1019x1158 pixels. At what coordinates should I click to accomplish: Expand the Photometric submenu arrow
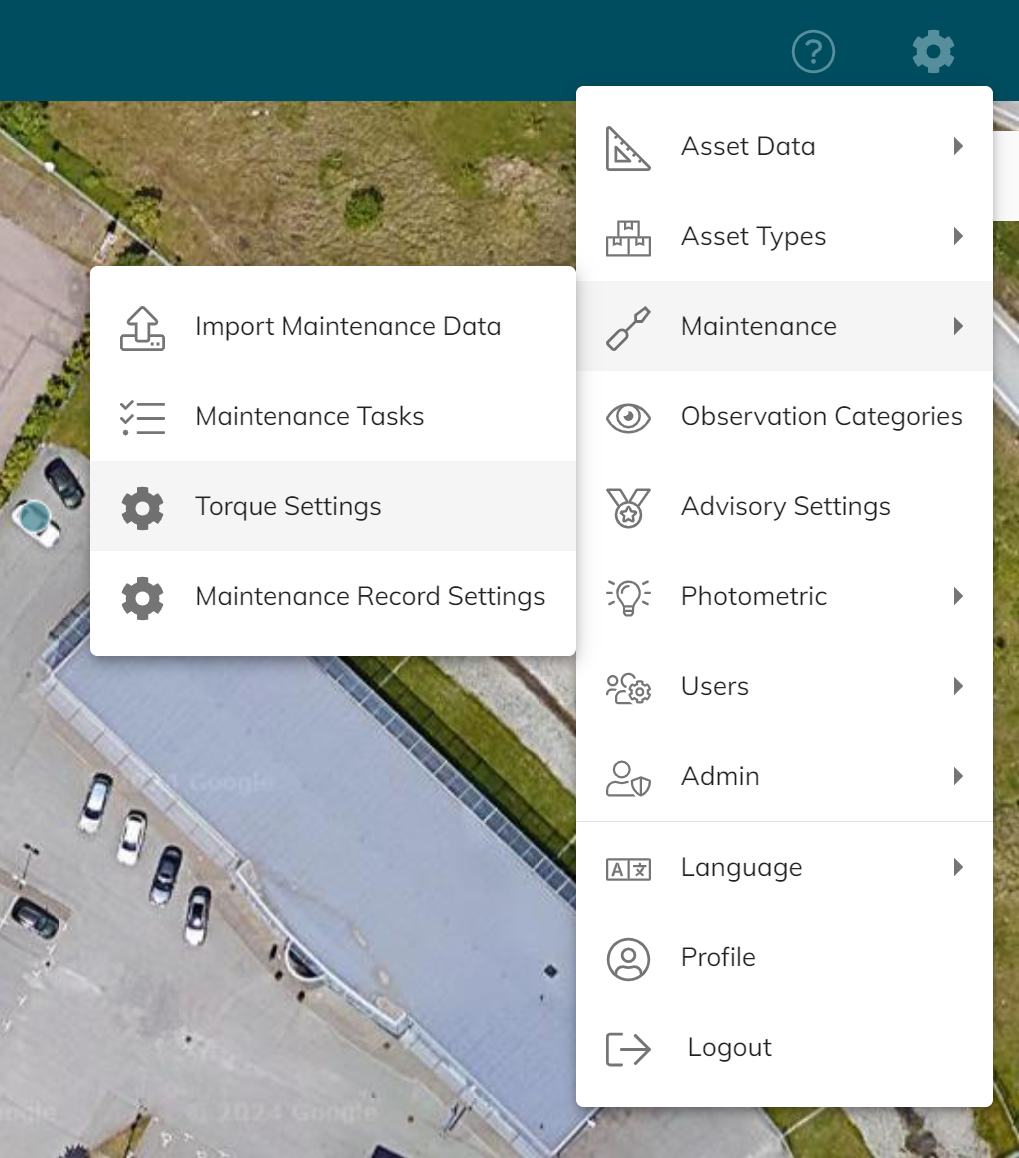click(x=958, y=597)
